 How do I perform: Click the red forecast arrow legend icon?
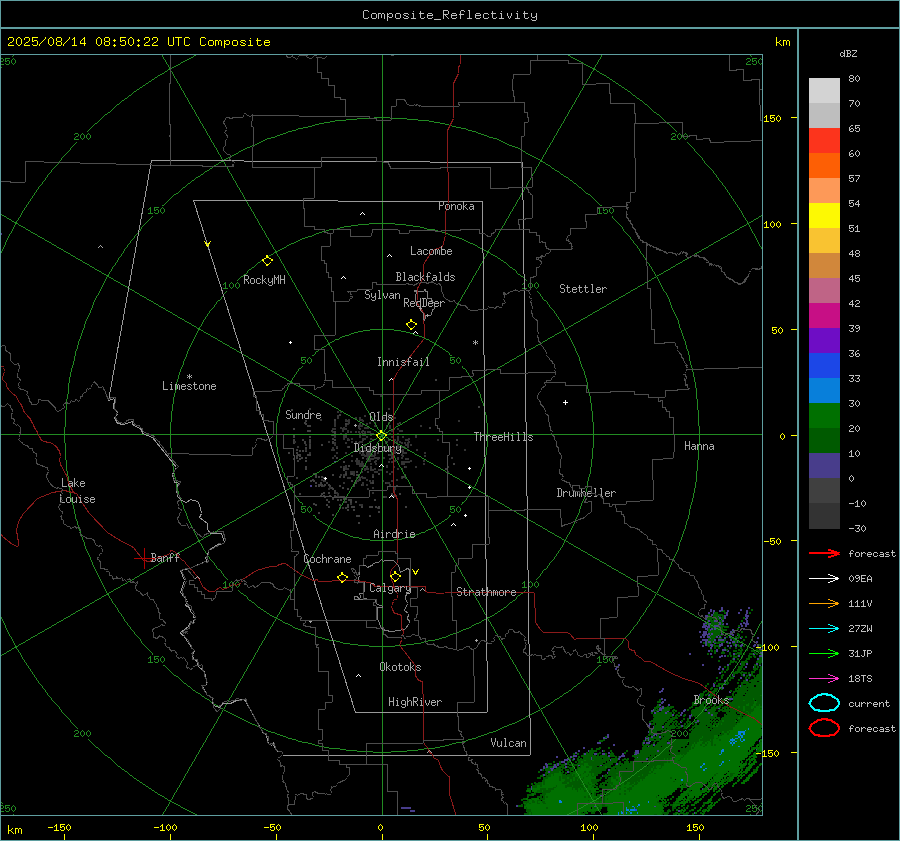pyautogui.click(x=824, y=553)
